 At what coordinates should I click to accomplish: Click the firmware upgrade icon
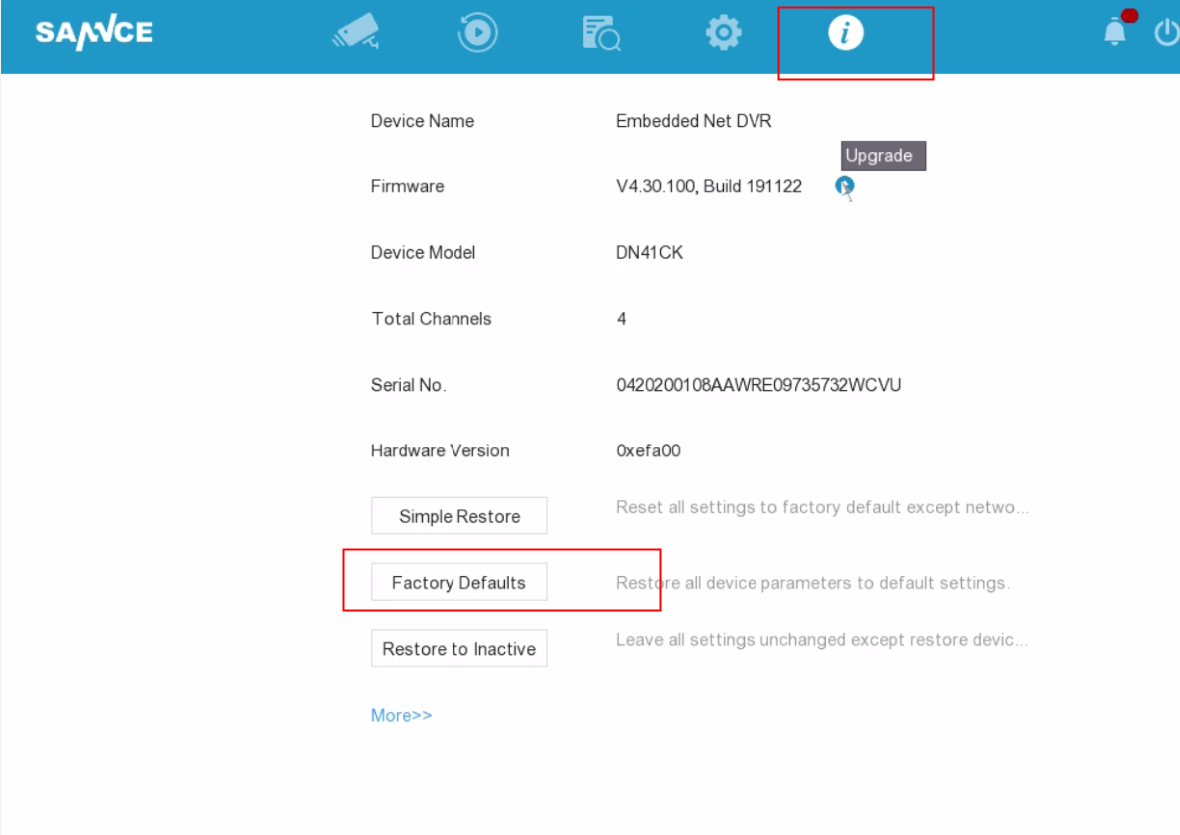(x=844, y=185)
